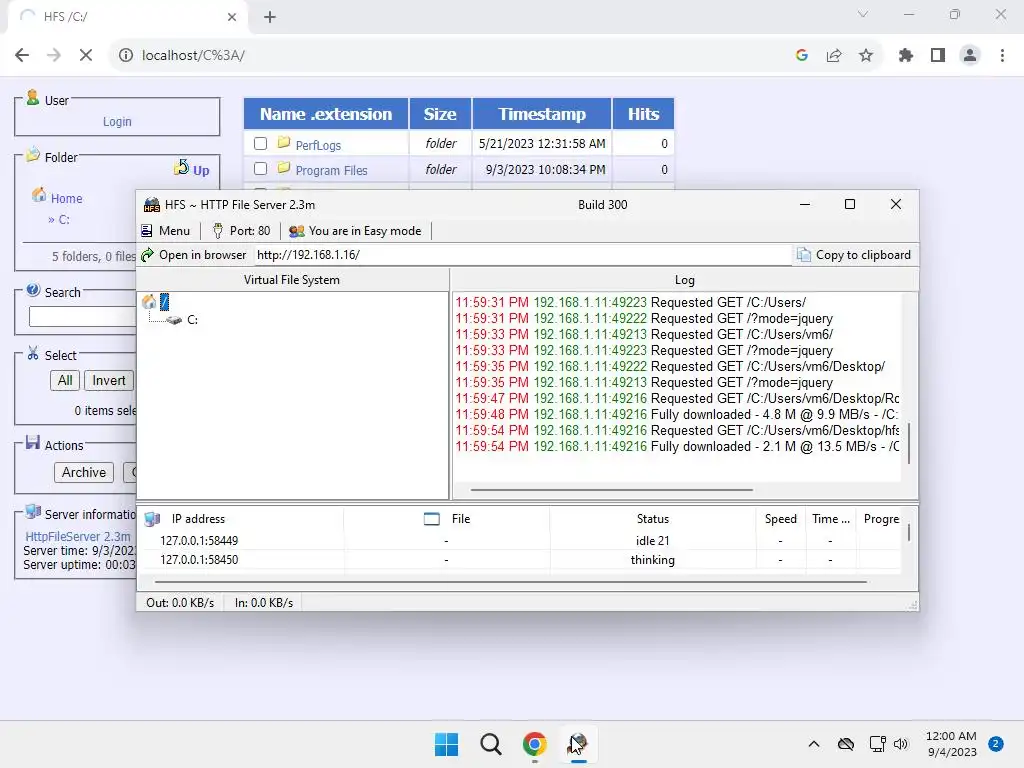Click the volume icon in system tray
Screen dimensions: 1024x768
click(x=901, y=744)
